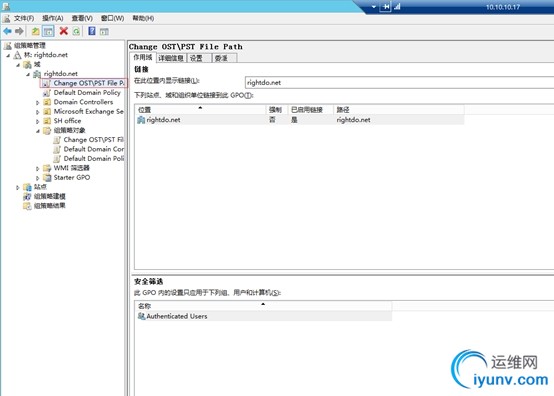Viewport: 554px width, 396px height.
Task: Click the 路径 column header
Action: 399,110
